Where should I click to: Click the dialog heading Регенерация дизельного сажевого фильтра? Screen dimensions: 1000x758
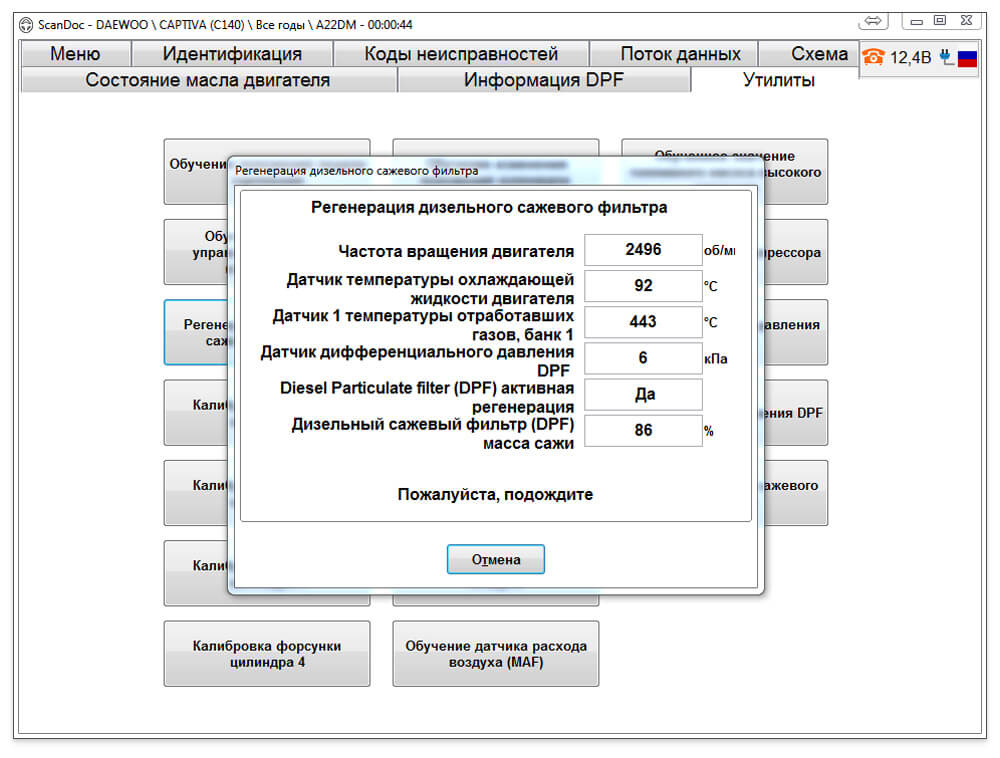[x=489, y=207]
